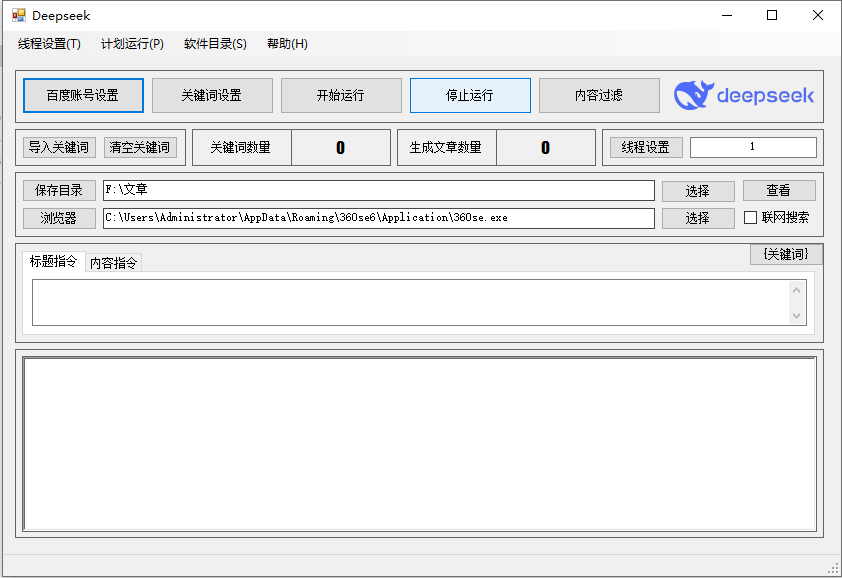This screenshot has width=842, height=578.
Task: Click the instruction box scroll up arrow
Action: [x=796, y=291]
